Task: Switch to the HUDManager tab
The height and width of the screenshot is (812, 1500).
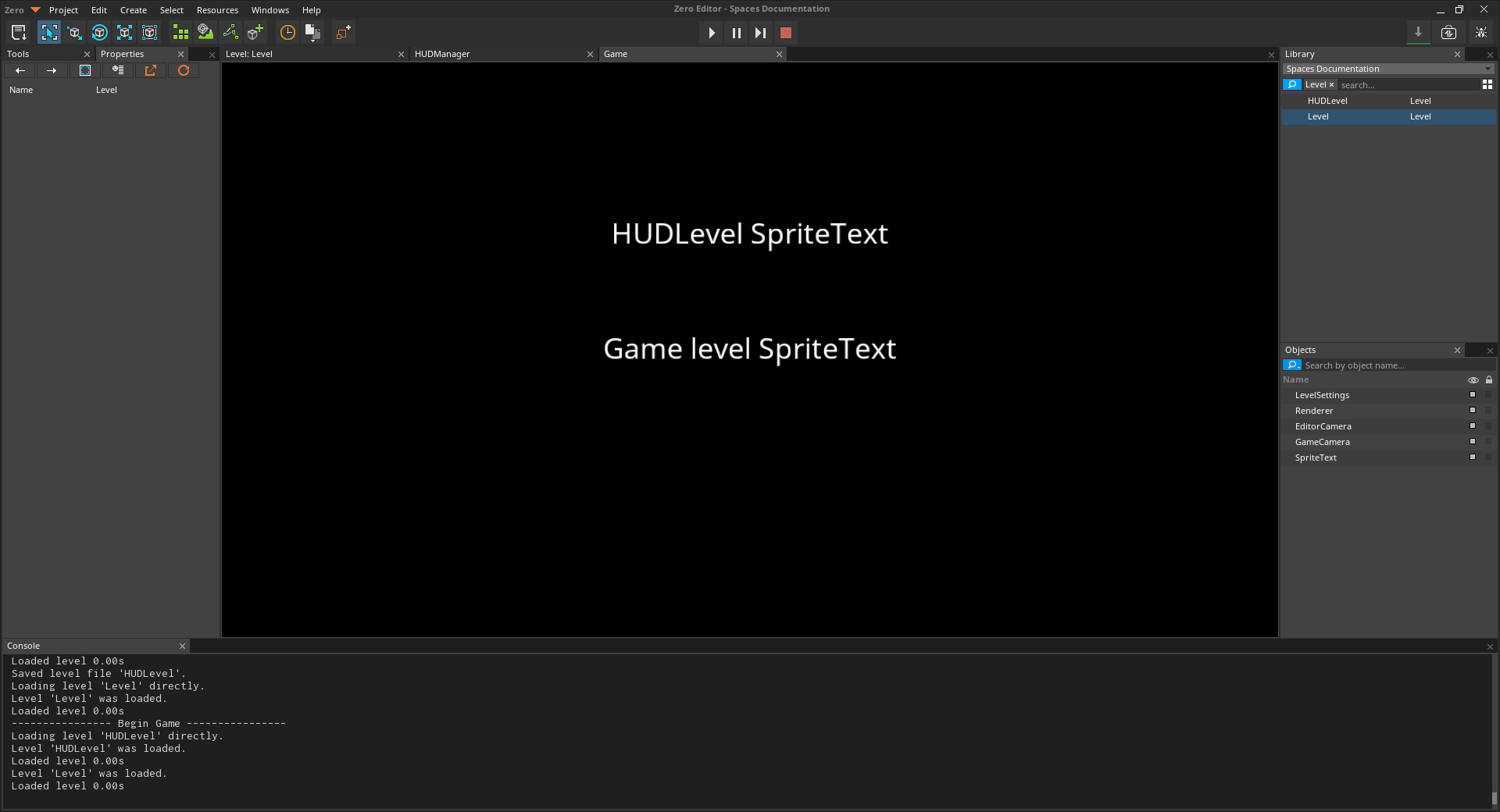Action: click(503, 54)
